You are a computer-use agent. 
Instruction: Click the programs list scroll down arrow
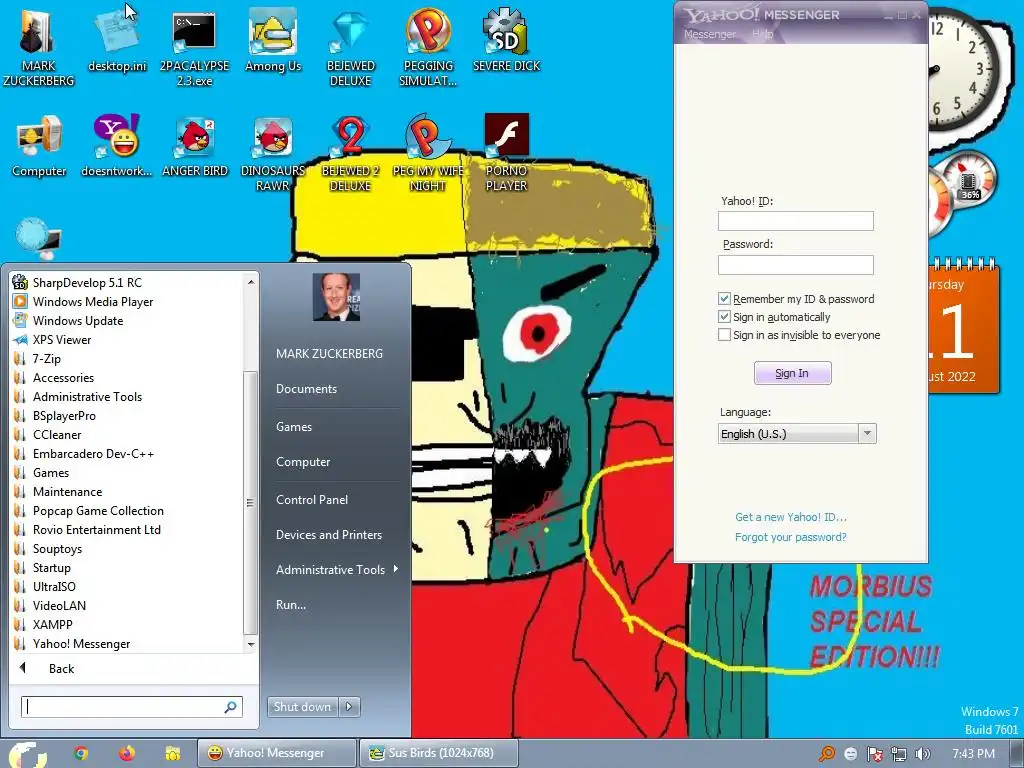pyautogui.click(x=250, y=645)
